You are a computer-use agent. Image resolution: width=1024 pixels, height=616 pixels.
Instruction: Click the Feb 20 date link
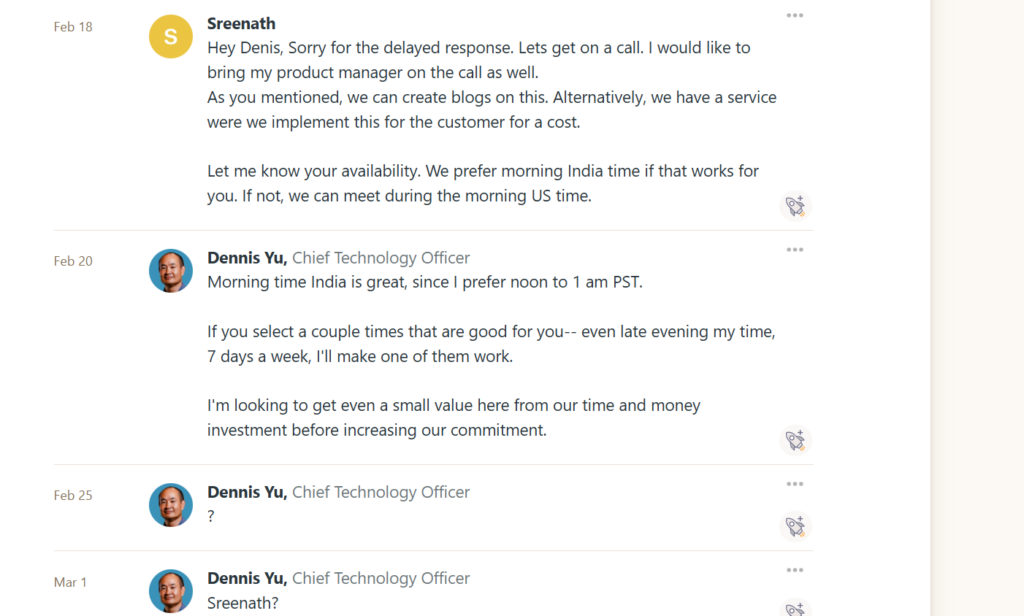(x=73, y=261)
